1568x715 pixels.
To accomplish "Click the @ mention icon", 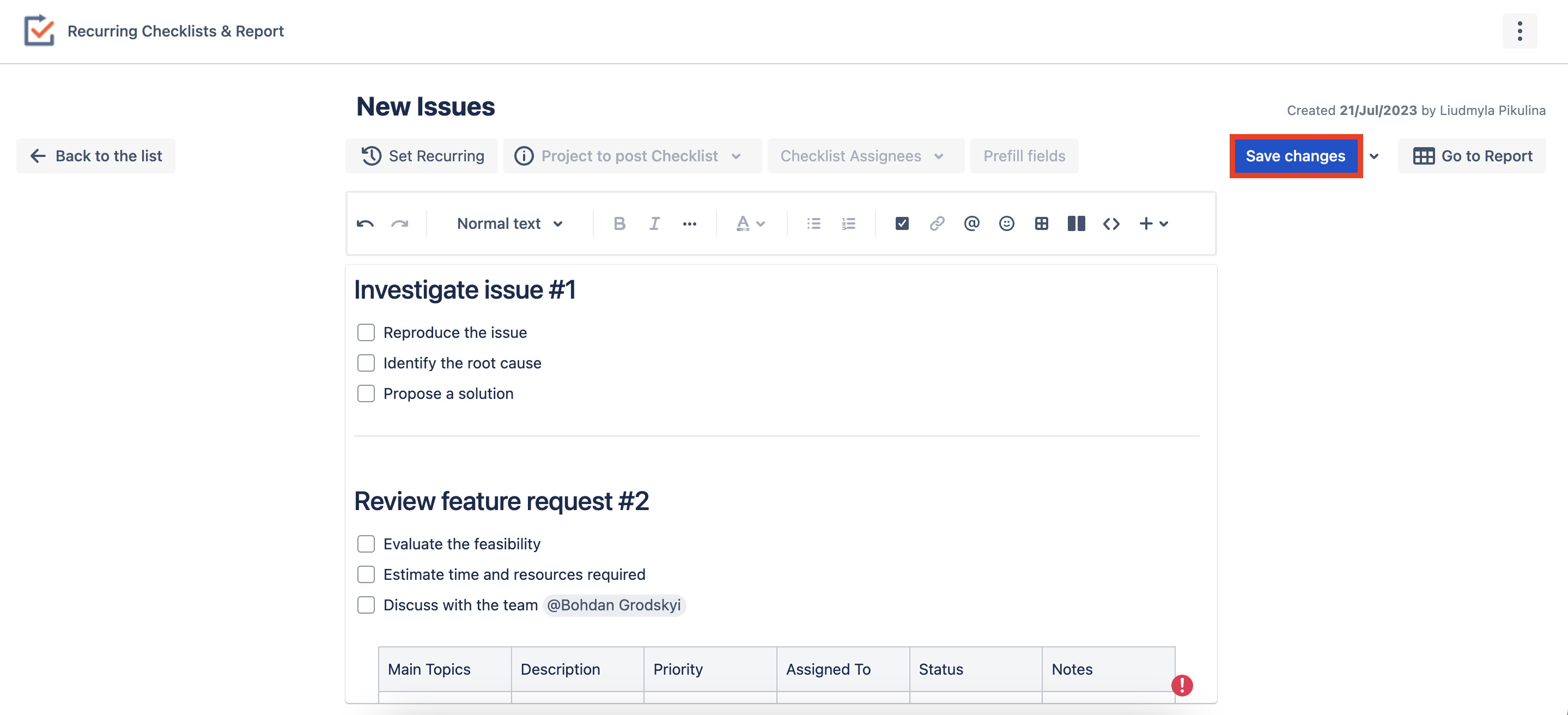I will pos(971,223).
